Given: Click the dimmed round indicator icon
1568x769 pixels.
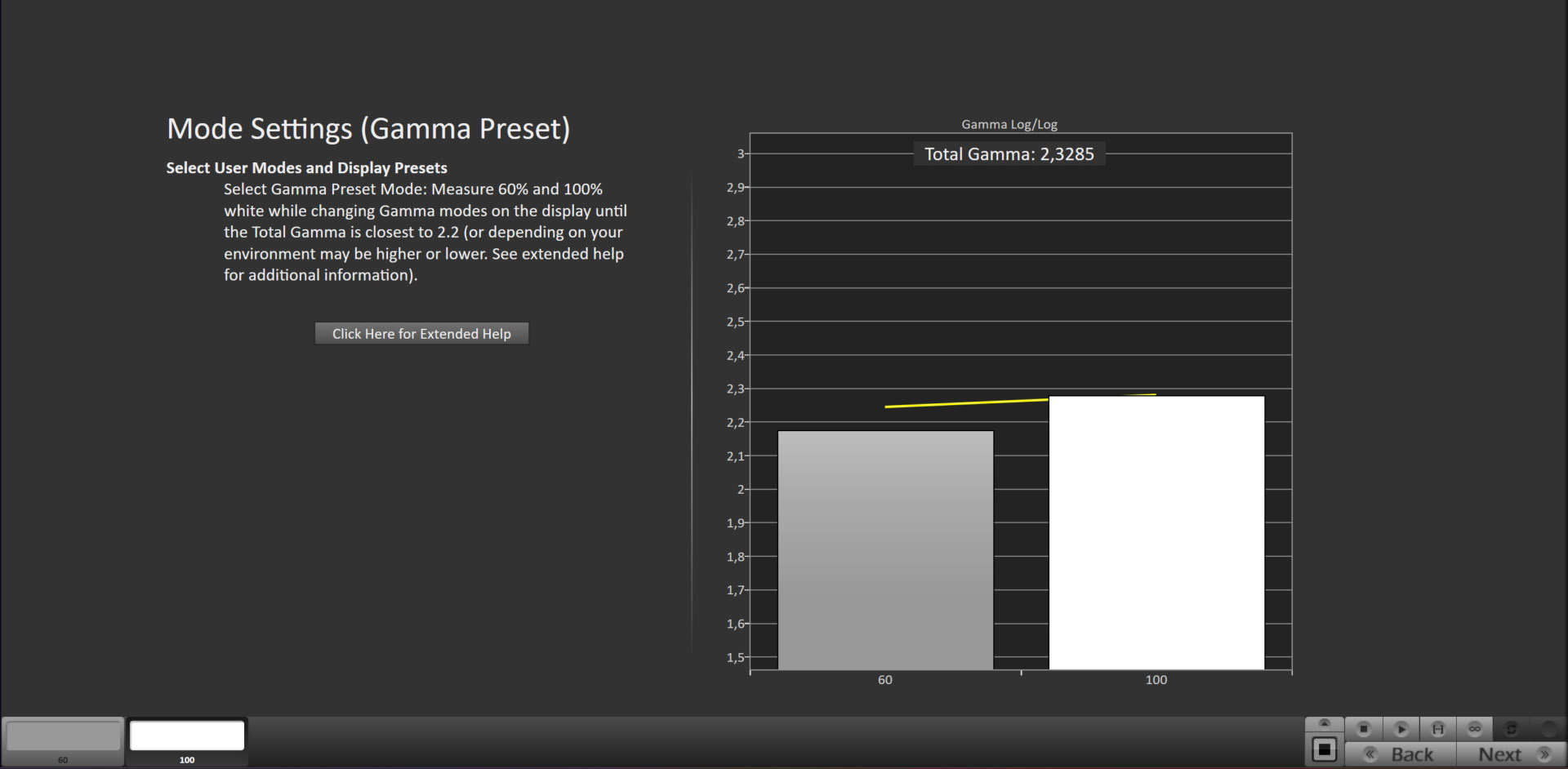Looking at the screenshot, I should 1548,729.
